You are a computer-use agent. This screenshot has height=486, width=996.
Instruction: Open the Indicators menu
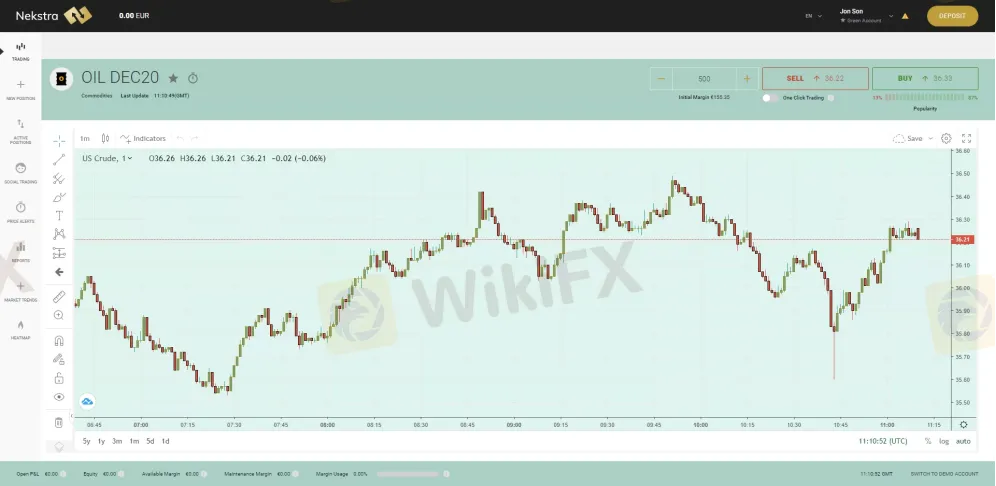point(142,139)
